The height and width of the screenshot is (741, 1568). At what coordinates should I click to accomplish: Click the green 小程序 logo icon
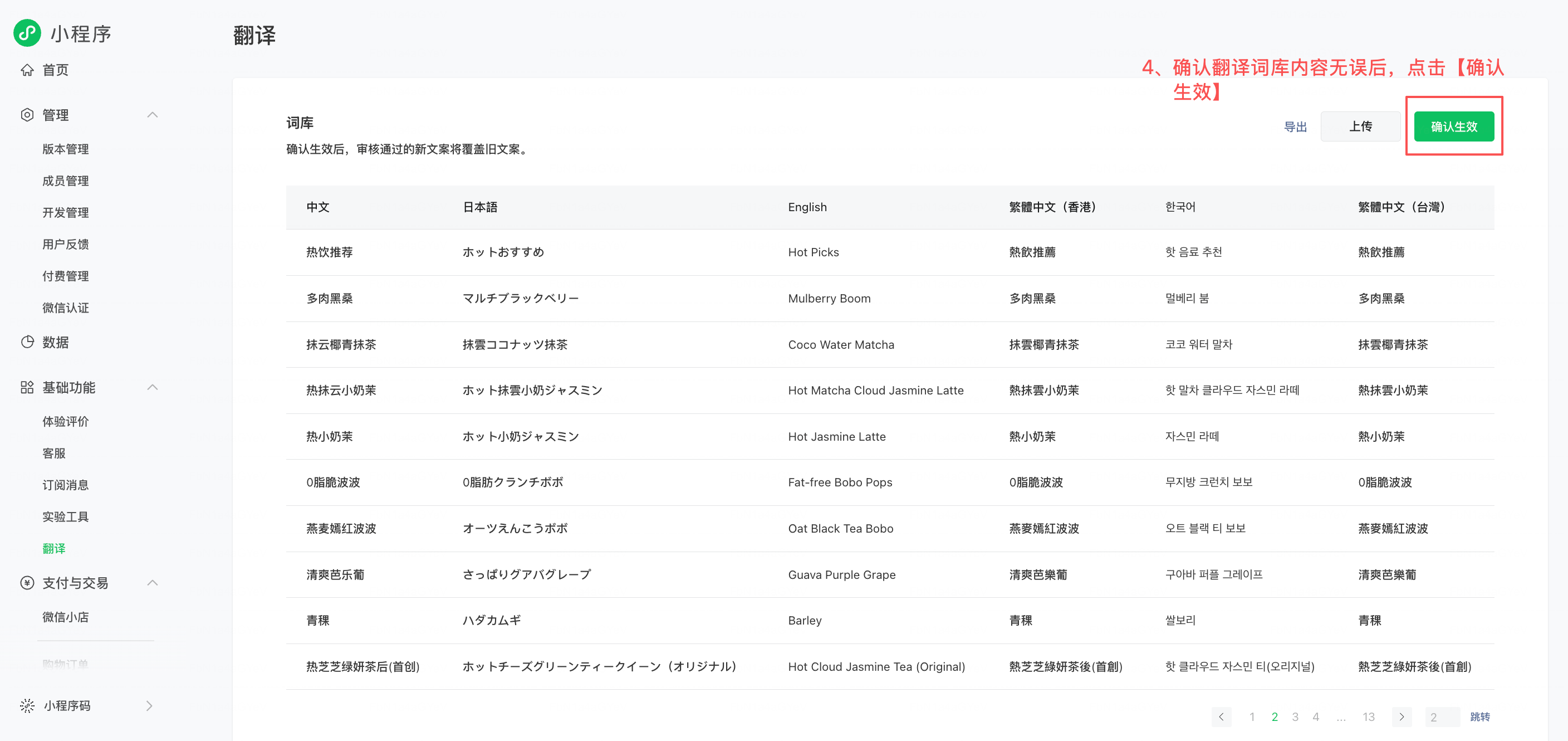point(27,33)
